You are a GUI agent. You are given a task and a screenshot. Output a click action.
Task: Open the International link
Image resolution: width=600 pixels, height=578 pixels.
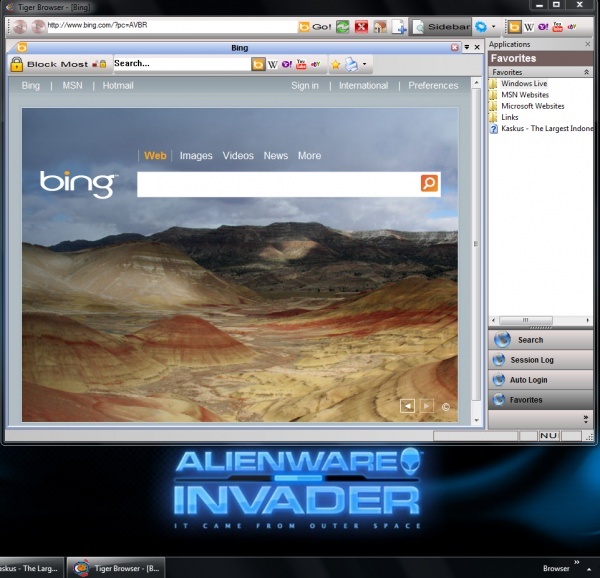pyautogui.click(x=363, y=85)
